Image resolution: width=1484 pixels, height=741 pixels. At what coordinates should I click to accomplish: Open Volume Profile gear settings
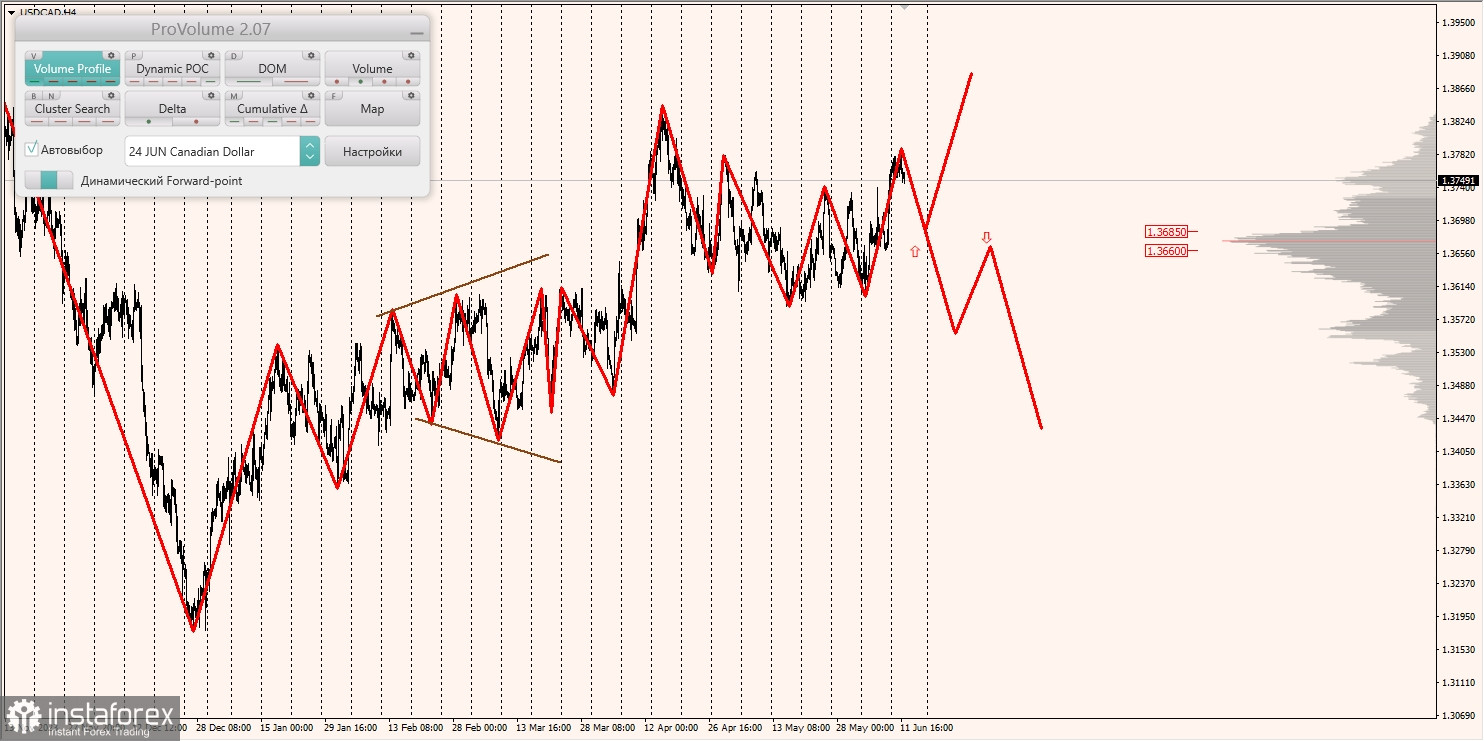(x=111, y=55)
